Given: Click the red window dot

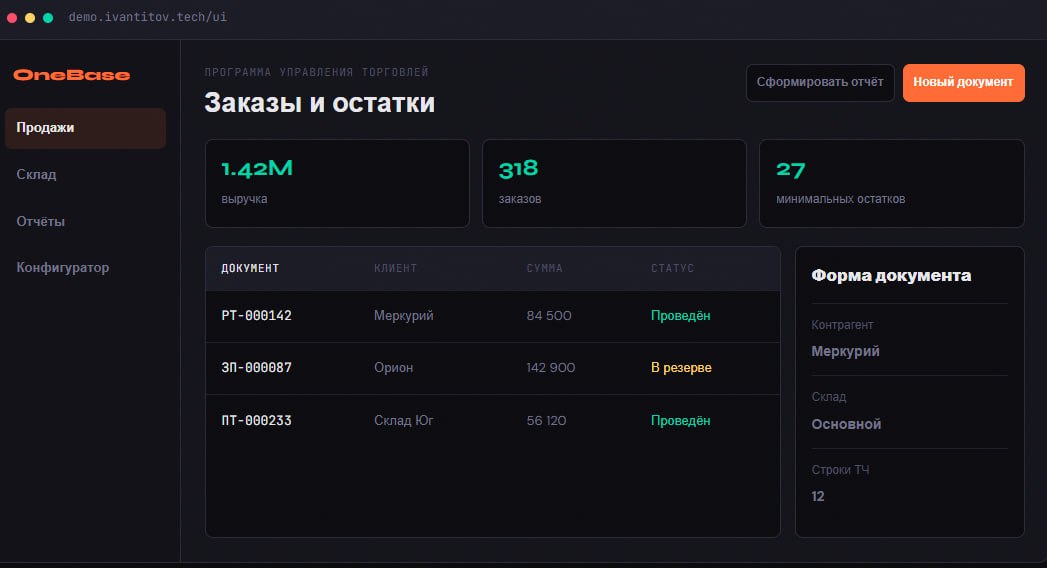Looking at the screenshot, I should click(x=12, y=18).
